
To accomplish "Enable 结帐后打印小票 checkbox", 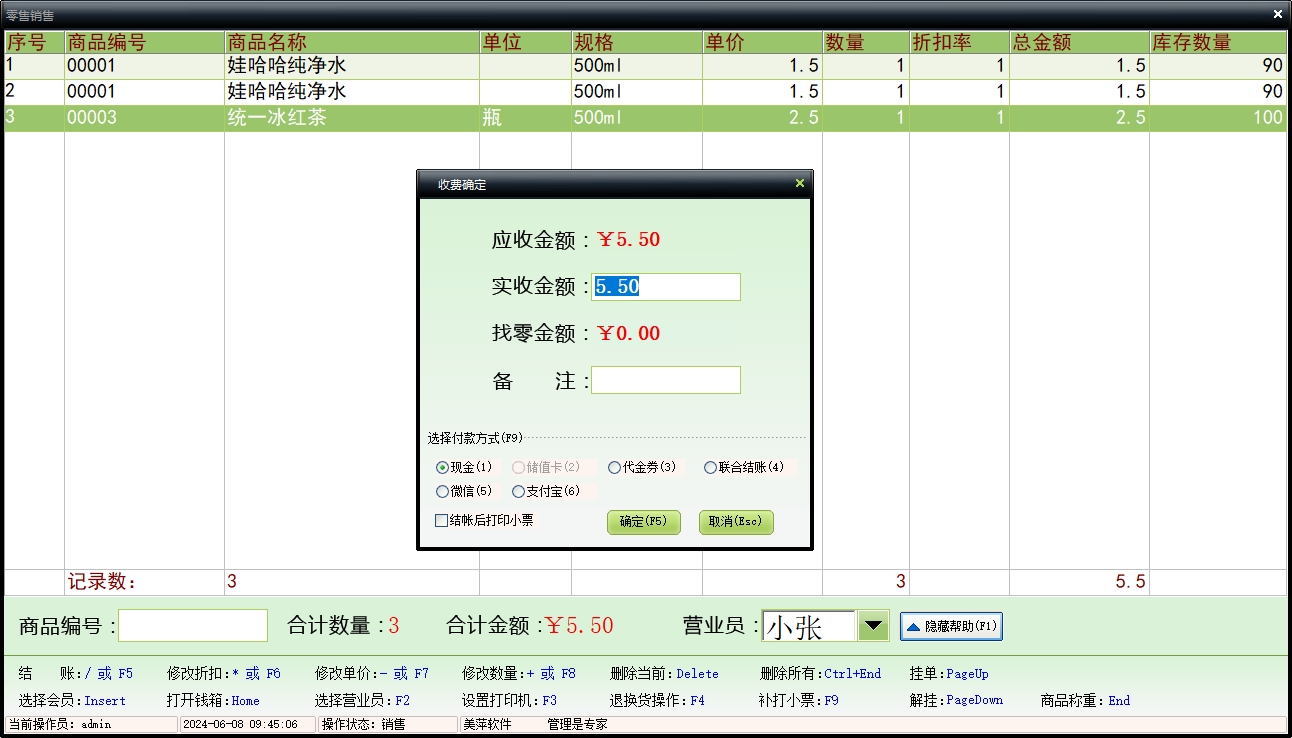I will pyautogui.click(x=441, y=520).
